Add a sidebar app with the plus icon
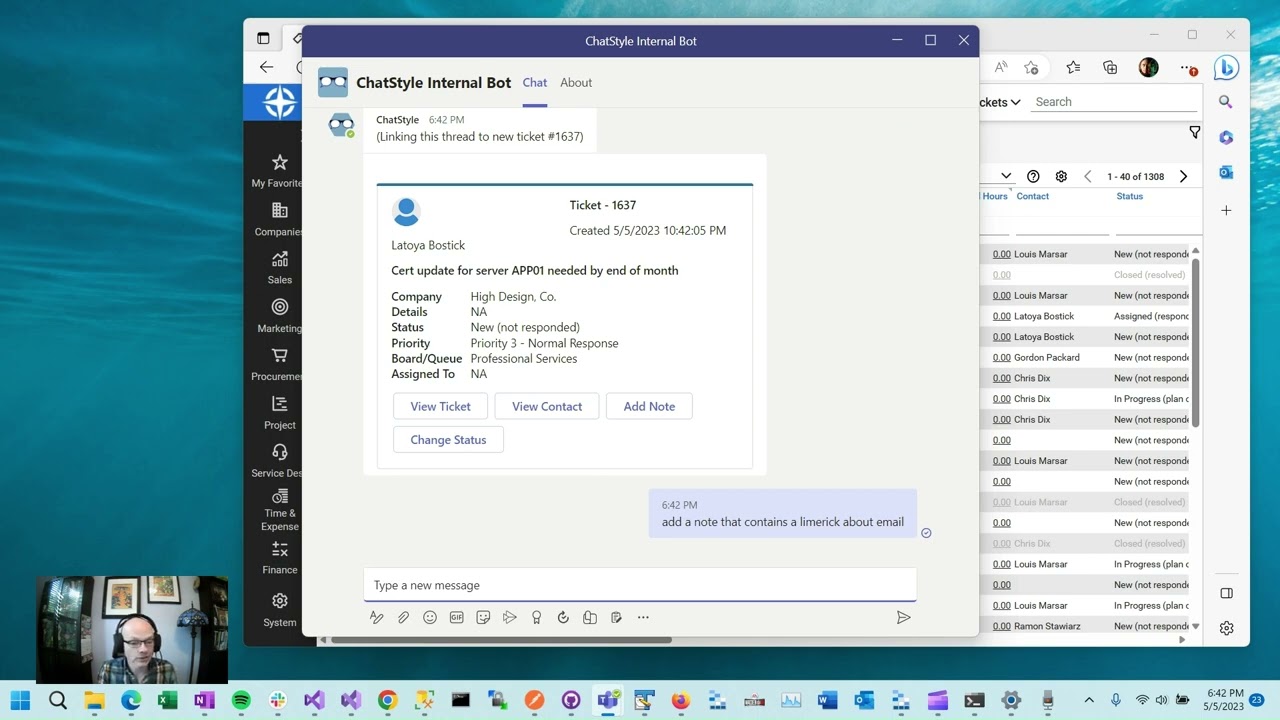Screen dimensions: 1280x720 (x=1226, y=211)
